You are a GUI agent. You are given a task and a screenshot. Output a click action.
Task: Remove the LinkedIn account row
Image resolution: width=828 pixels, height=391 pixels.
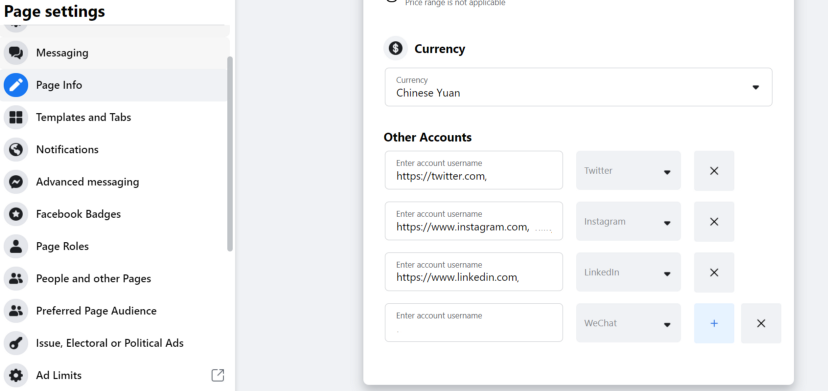tap(714, 272)
